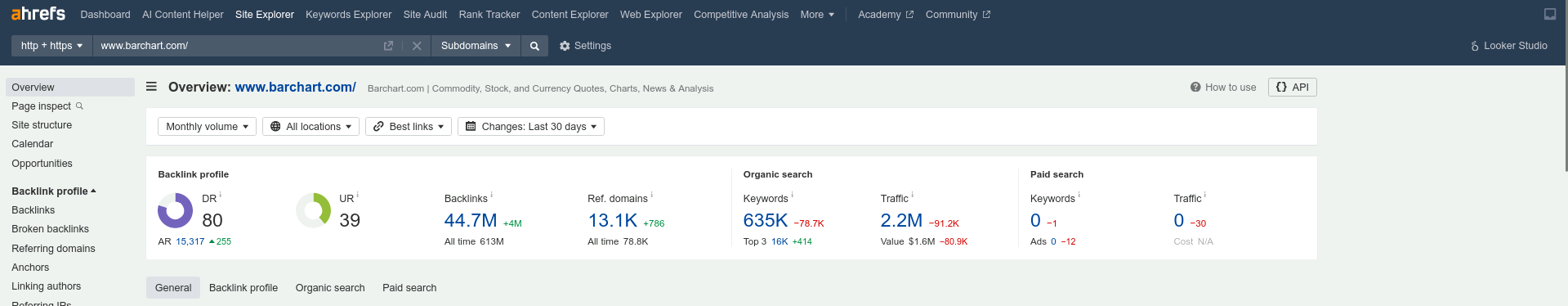Open AI Content Helper

pyautogui.click(x=183, y=15)
